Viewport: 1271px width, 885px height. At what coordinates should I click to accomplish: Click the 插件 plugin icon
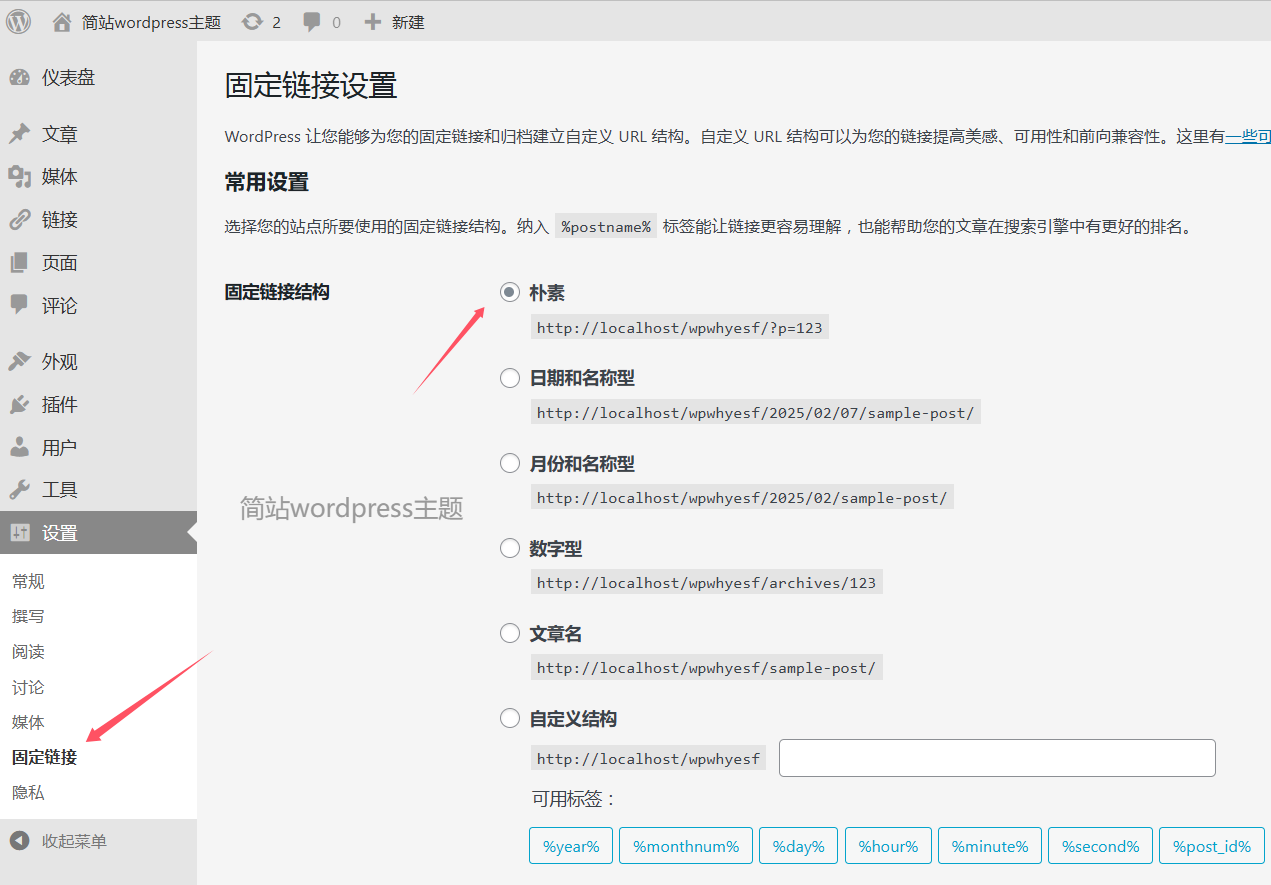click(x=20, y=405)
